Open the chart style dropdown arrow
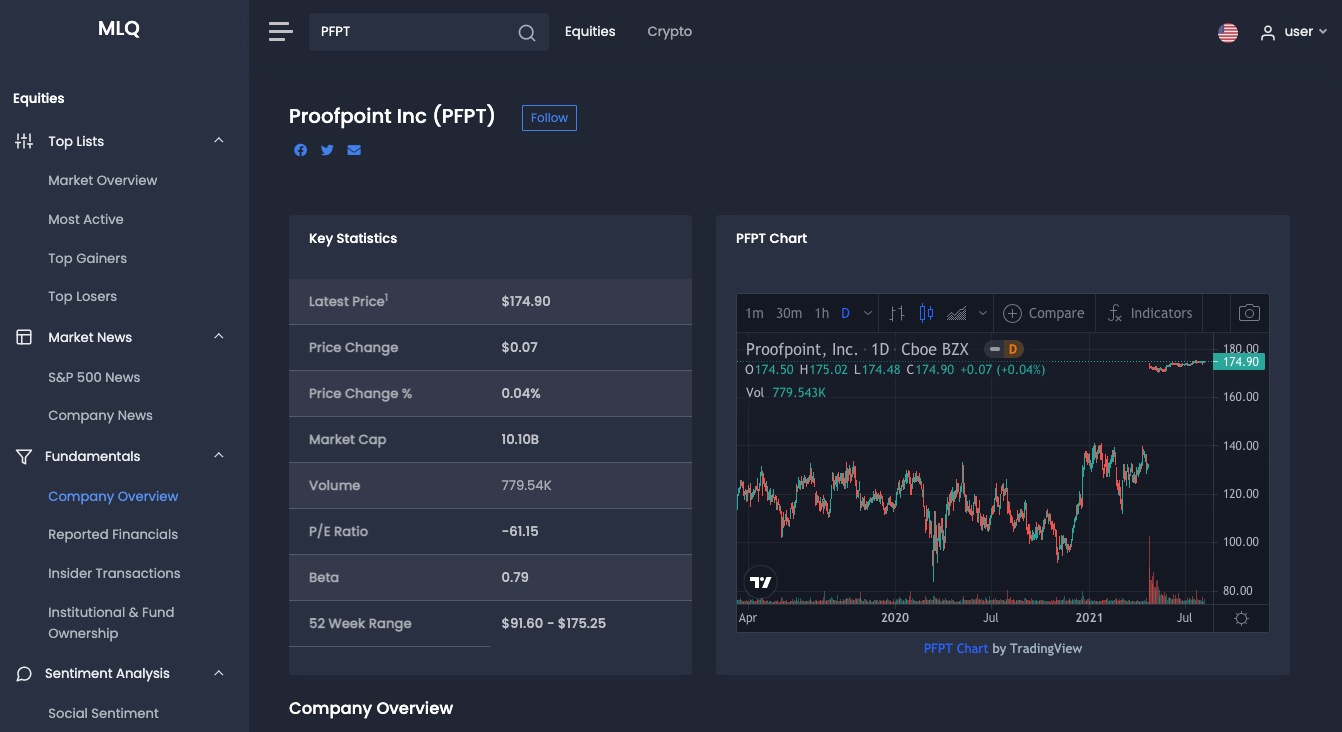The width and height of the screenshot is (1342, 732). pos(983,313)
